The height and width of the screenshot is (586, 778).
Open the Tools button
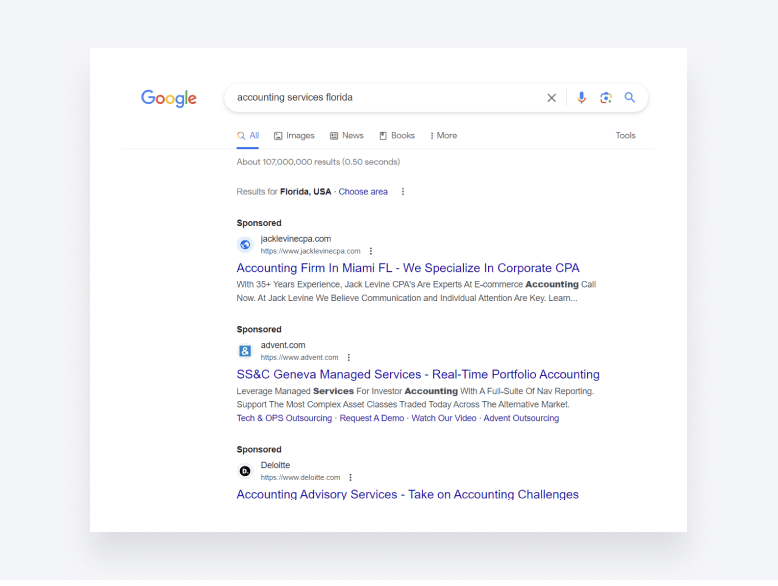tap(625, 136)
